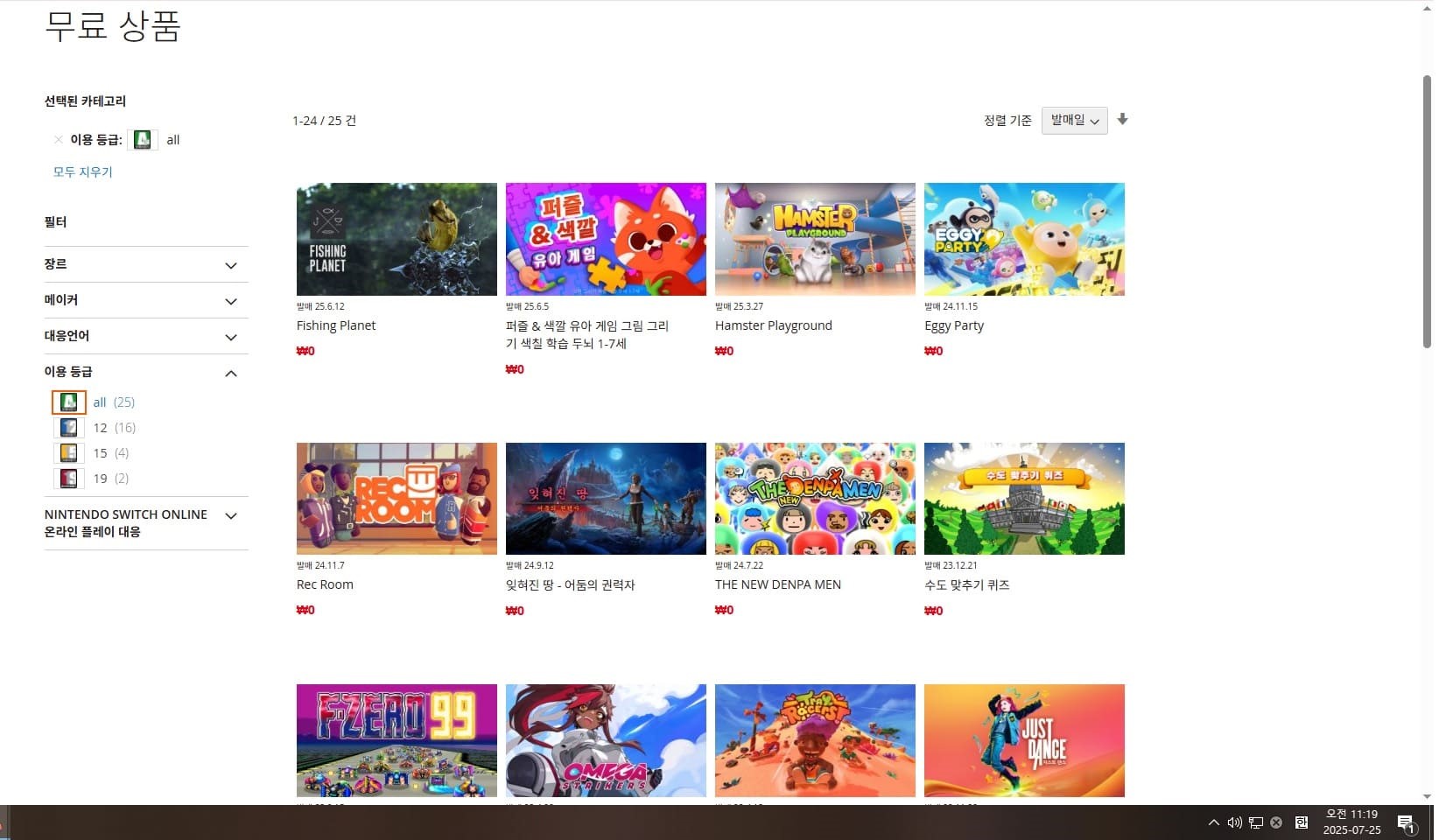Open Just Dance thumbnail

tap(1024, 740)
